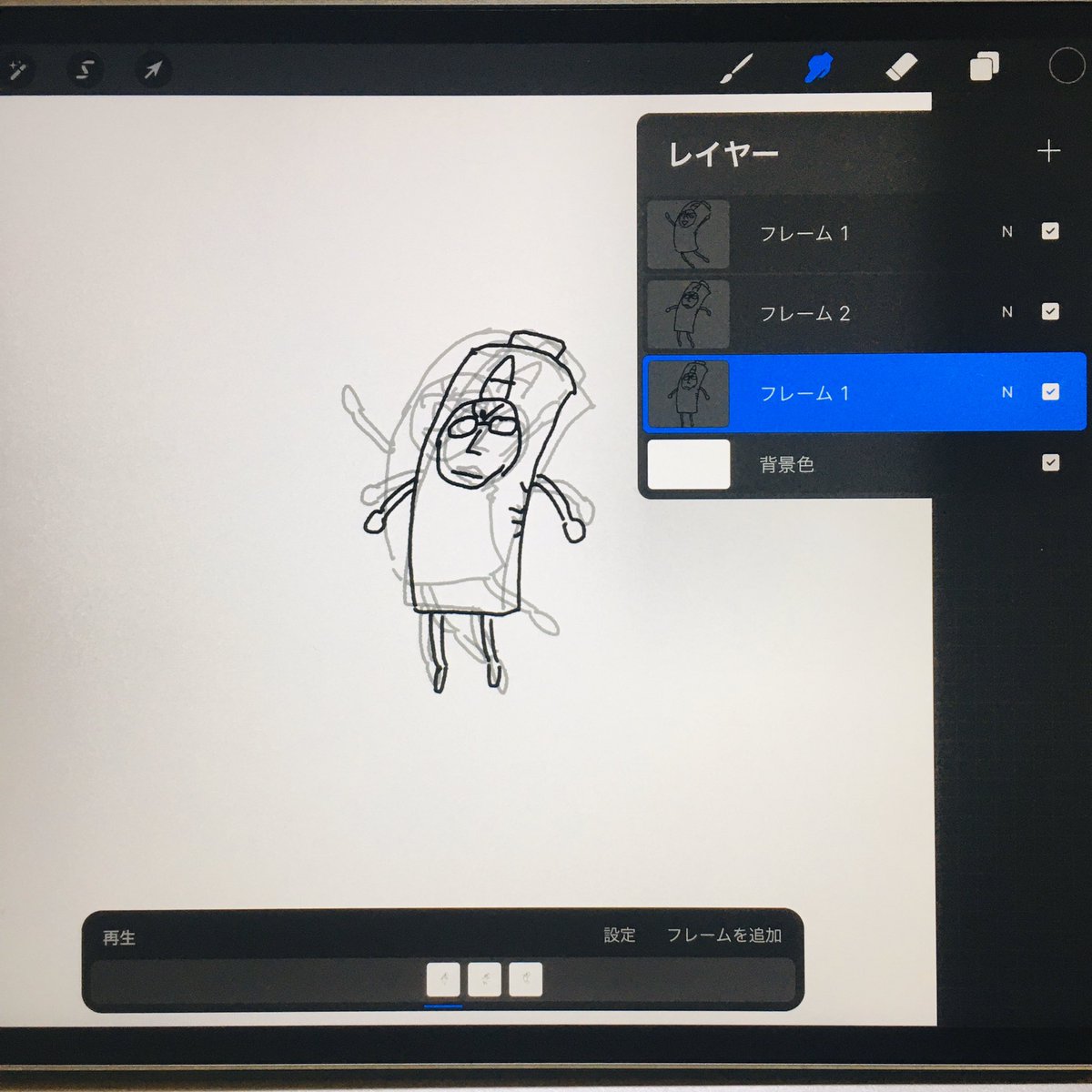Open 設定 animation settings

[619, 935]
